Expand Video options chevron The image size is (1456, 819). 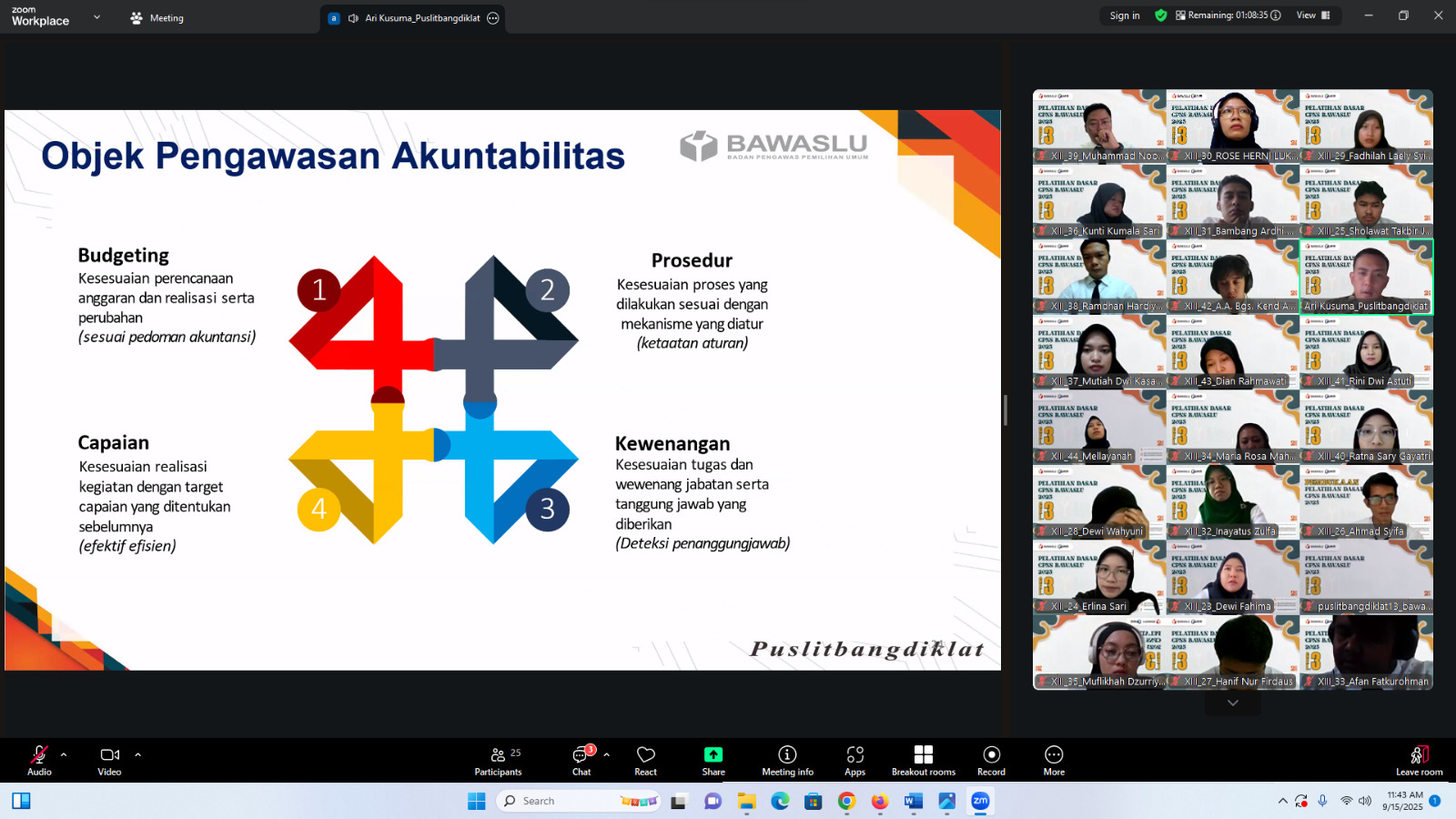click(137, 753)
